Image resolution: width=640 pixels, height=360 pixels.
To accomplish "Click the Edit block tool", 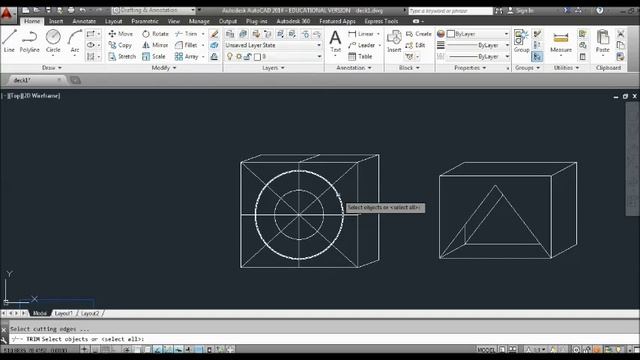I will [416, 45].
